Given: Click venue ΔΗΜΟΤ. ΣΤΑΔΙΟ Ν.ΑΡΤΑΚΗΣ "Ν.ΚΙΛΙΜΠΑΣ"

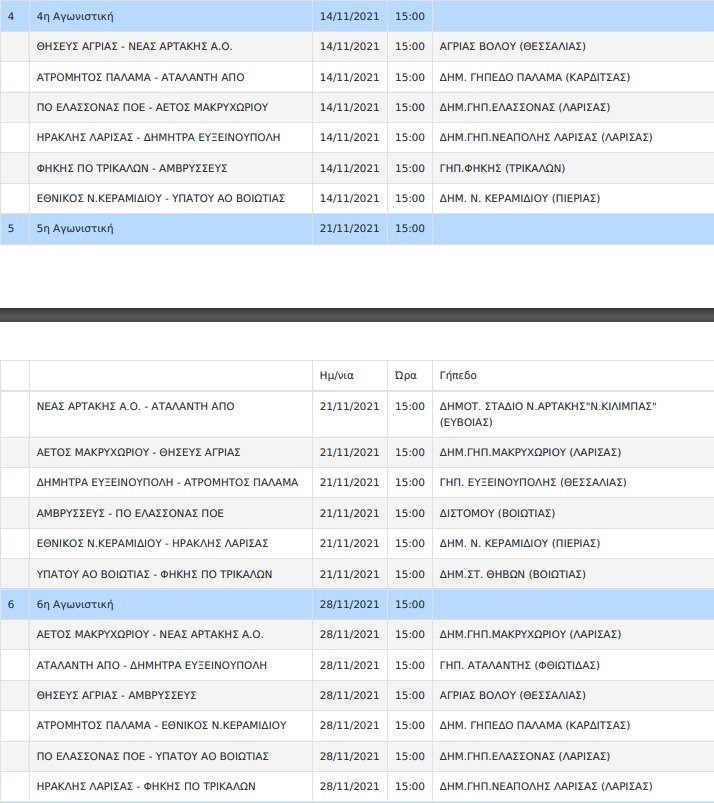Looking at the screenshot, I should [548, 414].
